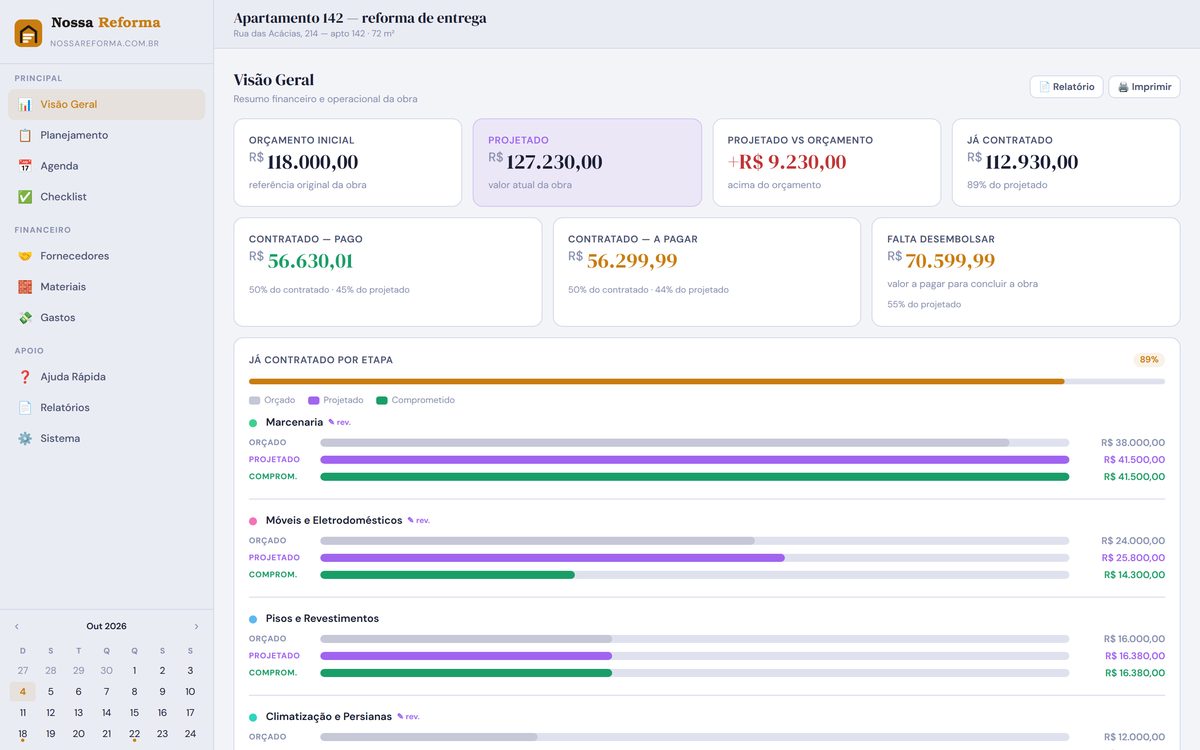This screenshot has width=1200, height=750.
Task: Click the green Comprometido legend swatch
Action: point(382,401)
